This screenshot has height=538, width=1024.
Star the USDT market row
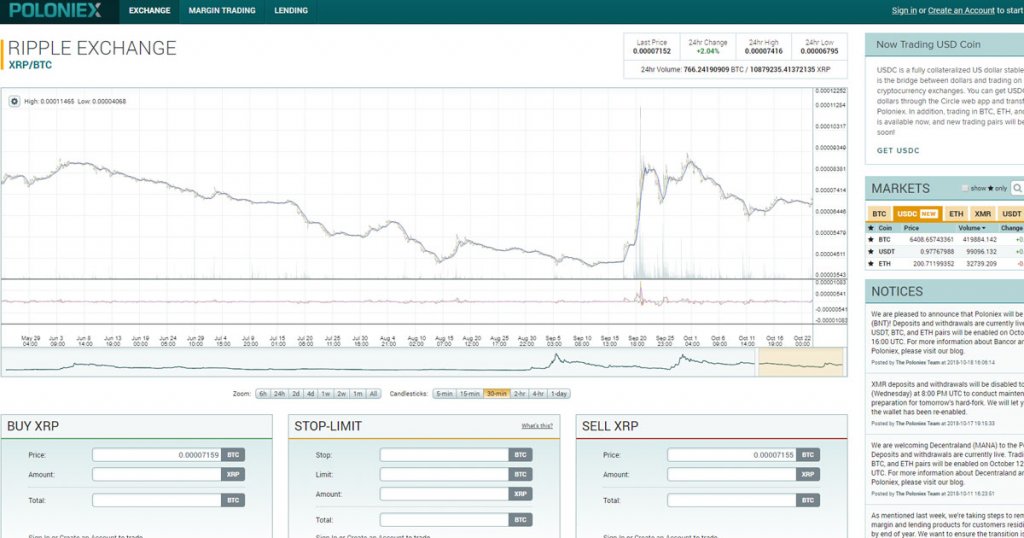click(870, 251)
